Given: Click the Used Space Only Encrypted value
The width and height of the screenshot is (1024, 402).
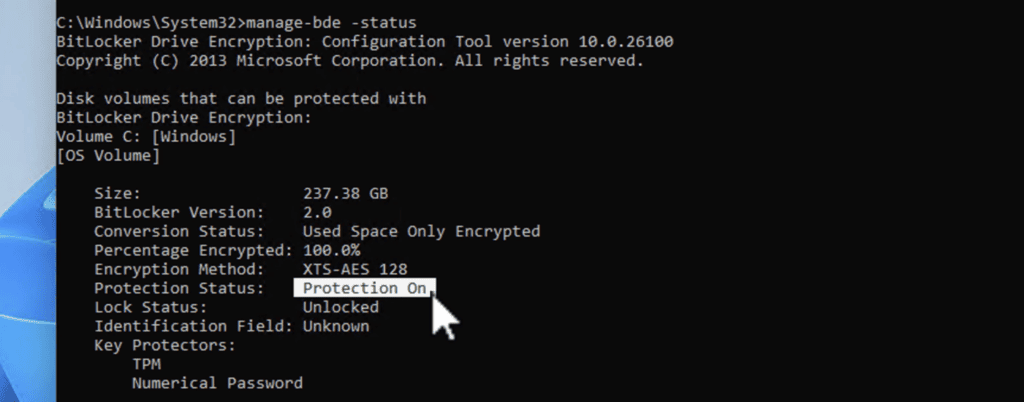Looking at the screenshot, I should point(421,232).
